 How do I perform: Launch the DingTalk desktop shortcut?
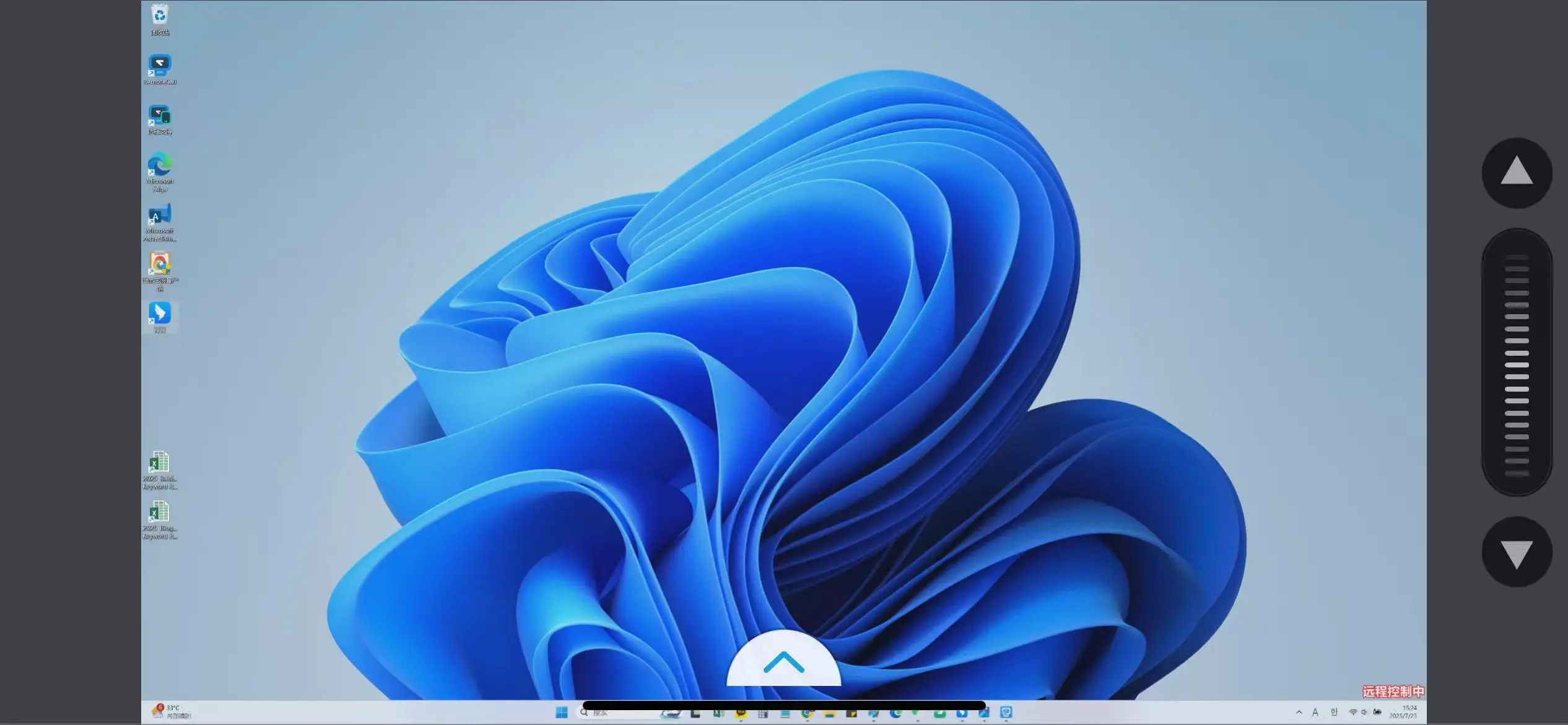point(160,318)
